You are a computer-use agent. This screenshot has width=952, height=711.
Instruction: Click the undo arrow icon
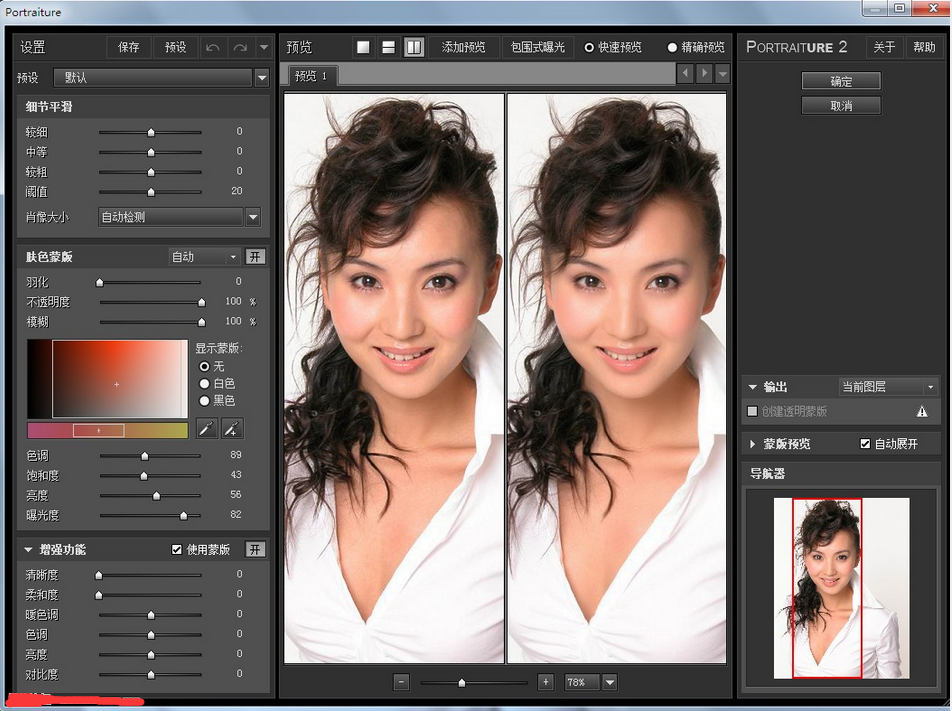click(x=213, y=46)
